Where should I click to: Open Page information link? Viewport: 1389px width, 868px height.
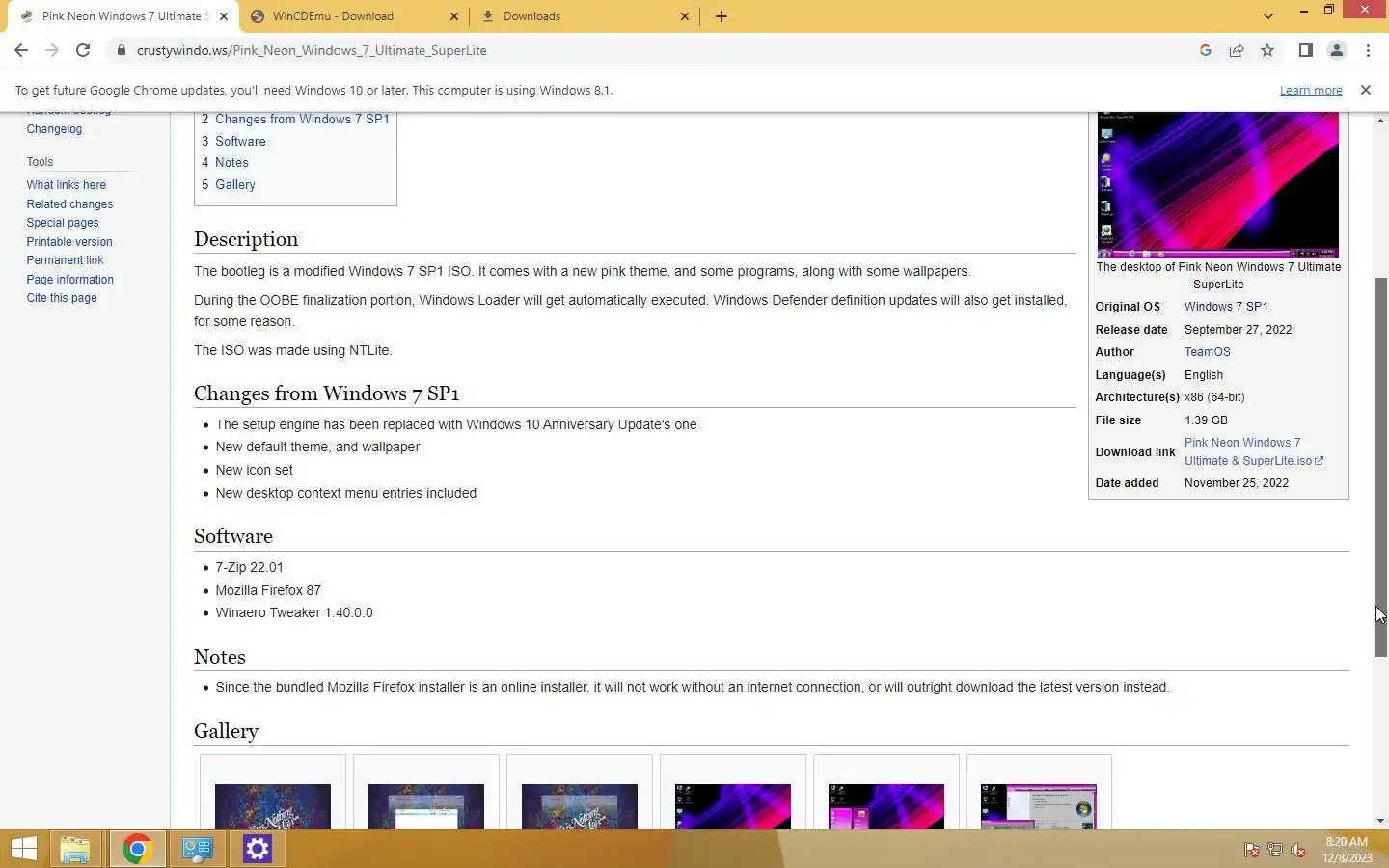pos(70,280)
